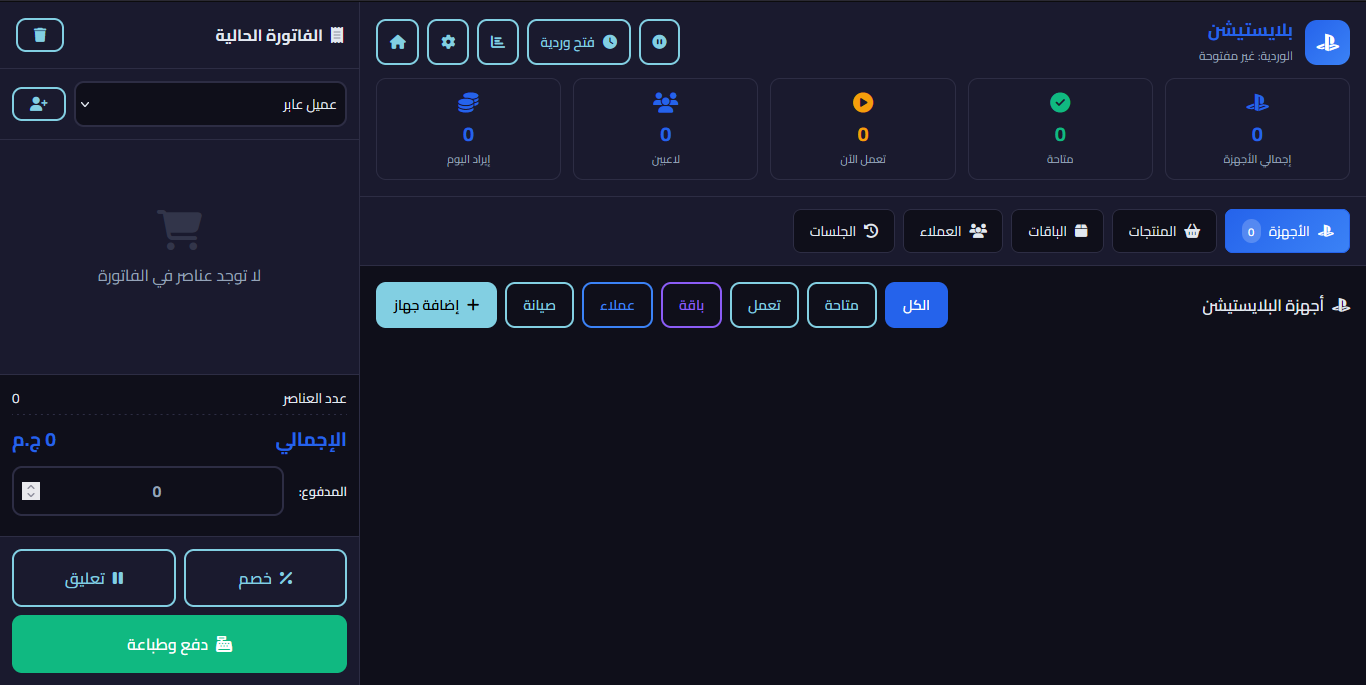Open reports chart icon button

point(498,42)
